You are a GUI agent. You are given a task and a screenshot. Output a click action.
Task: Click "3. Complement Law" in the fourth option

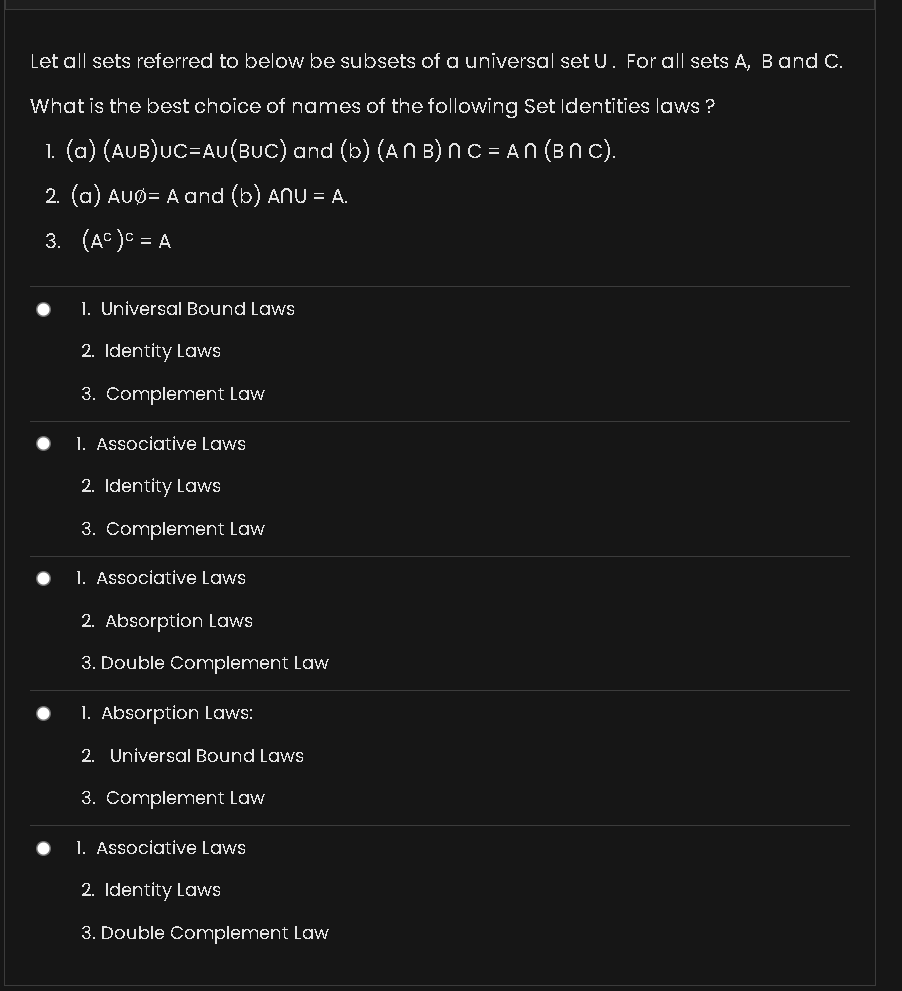[173, 798]
